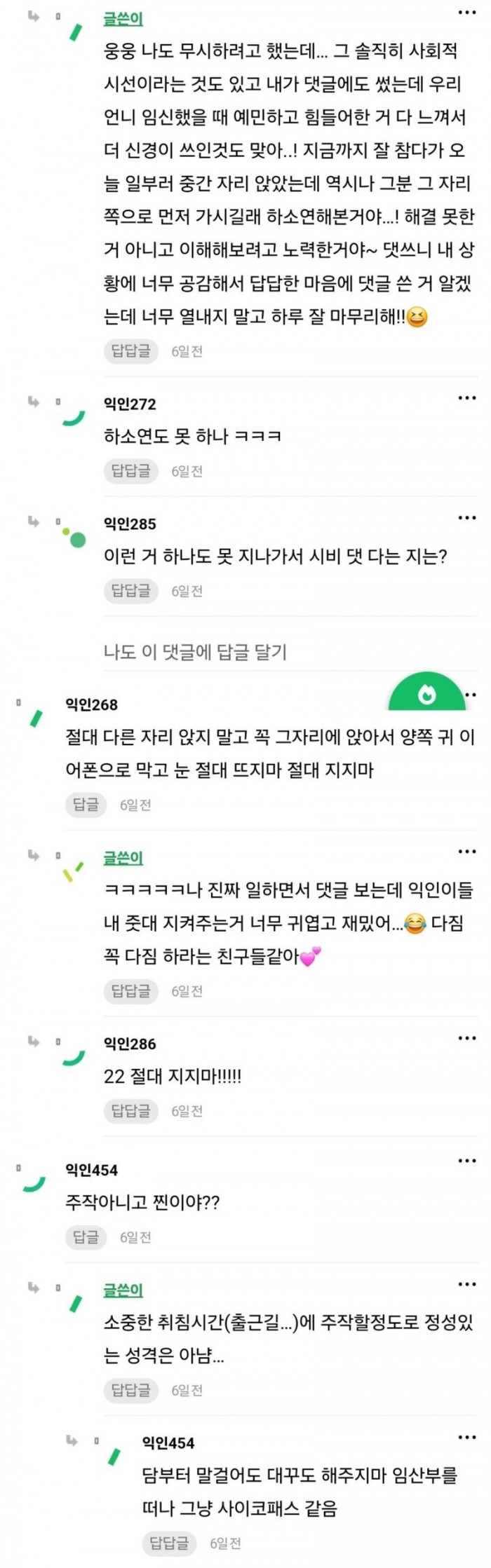Click 답답글 under 하소연도 못 하나 comment
The image size is (491, 1568).
coord(131,470)
